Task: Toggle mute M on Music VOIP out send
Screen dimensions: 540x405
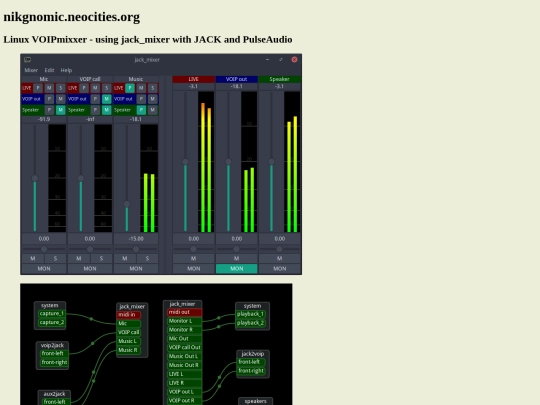Action: coord(153,99)
